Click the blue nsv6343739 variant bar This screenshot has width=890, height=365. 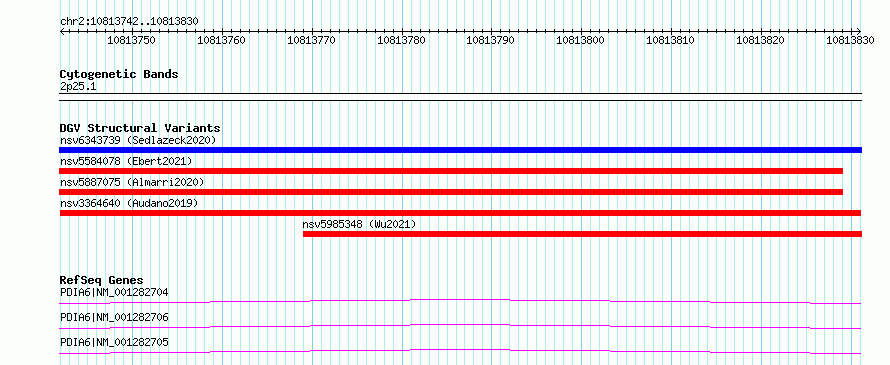click(460, 150)
